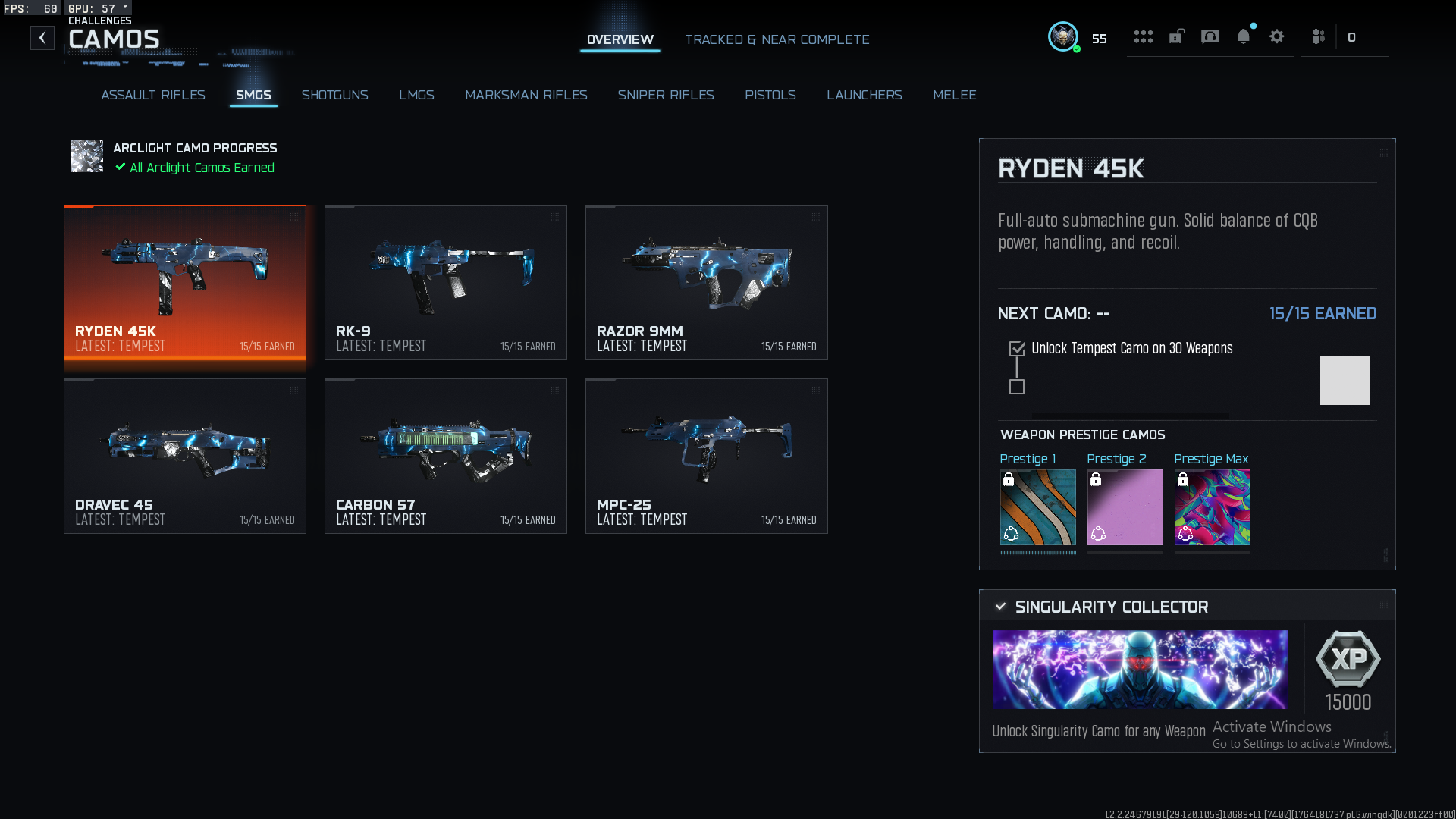The width and height of the screenshot is (1456, 819).
Task: Toggle the Singularity Collector checkmark
Action: [1001, 607]
